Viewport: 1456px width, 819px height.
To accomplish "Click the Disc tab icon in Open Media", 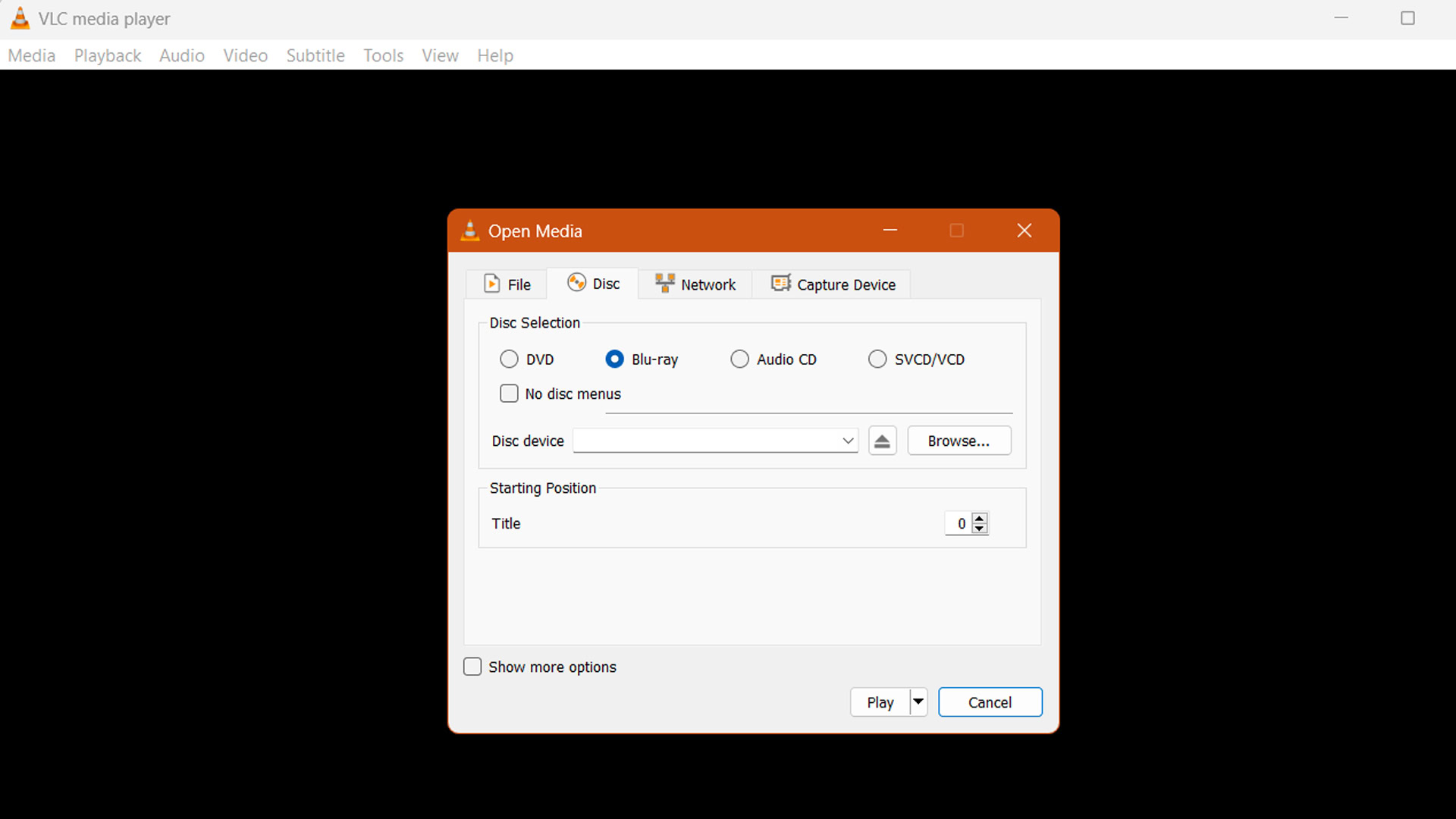I will [x=576, y=283].
